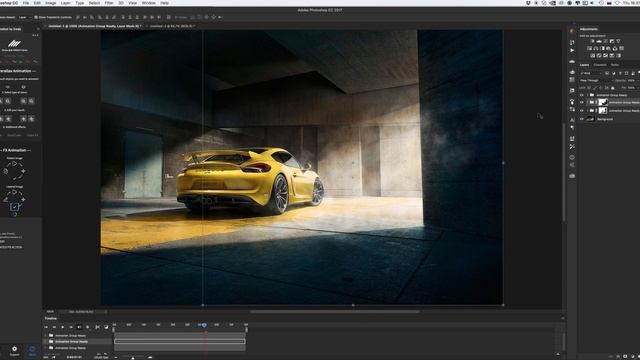Image resolution: width=640 pixels, height=360 pixels.
Task: Filter layers by type (T) icon
Action: 620,73
